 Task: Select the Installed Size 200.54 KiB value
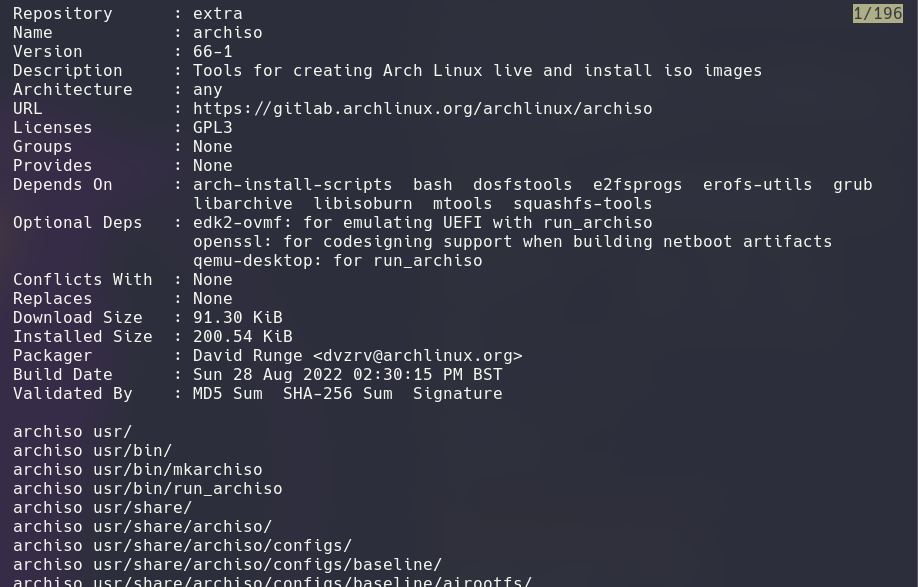tap(242, 336)
